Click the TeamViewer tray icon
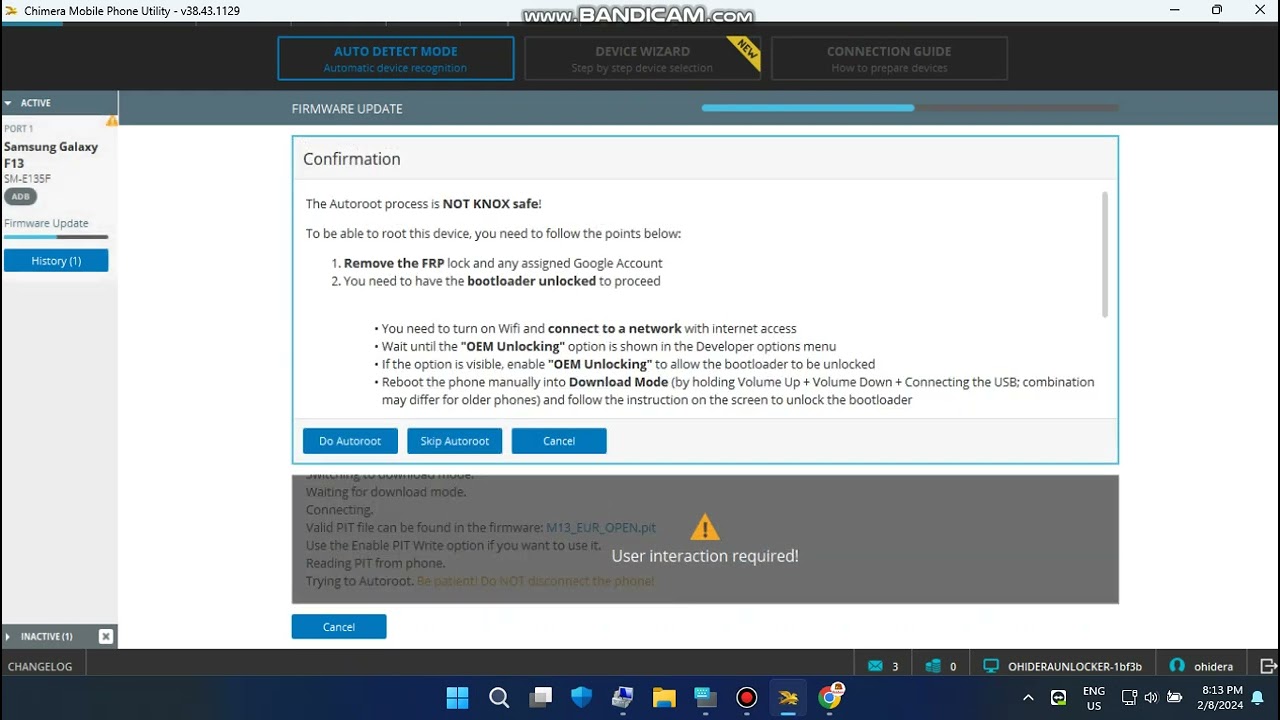Image resolution: width=1280 pixels, height=720 pixels. (1058, 697)
